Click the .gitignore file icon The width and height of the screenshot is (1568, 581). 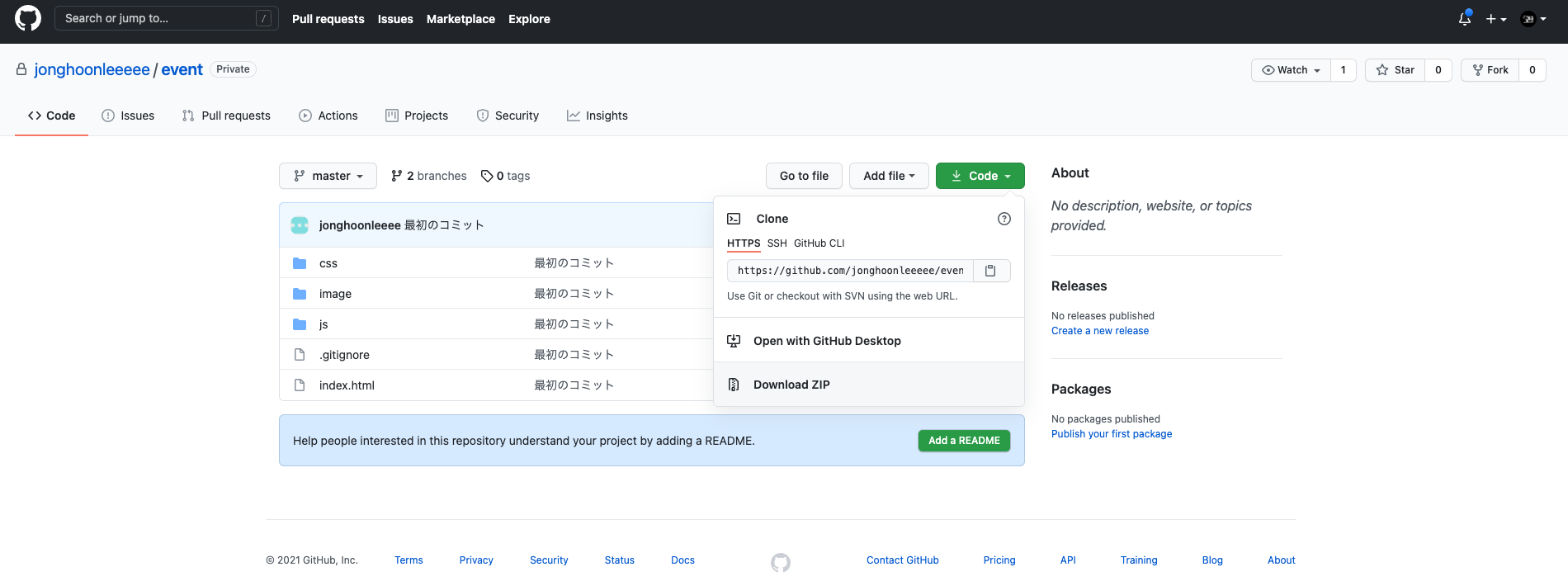click(300, 355)
